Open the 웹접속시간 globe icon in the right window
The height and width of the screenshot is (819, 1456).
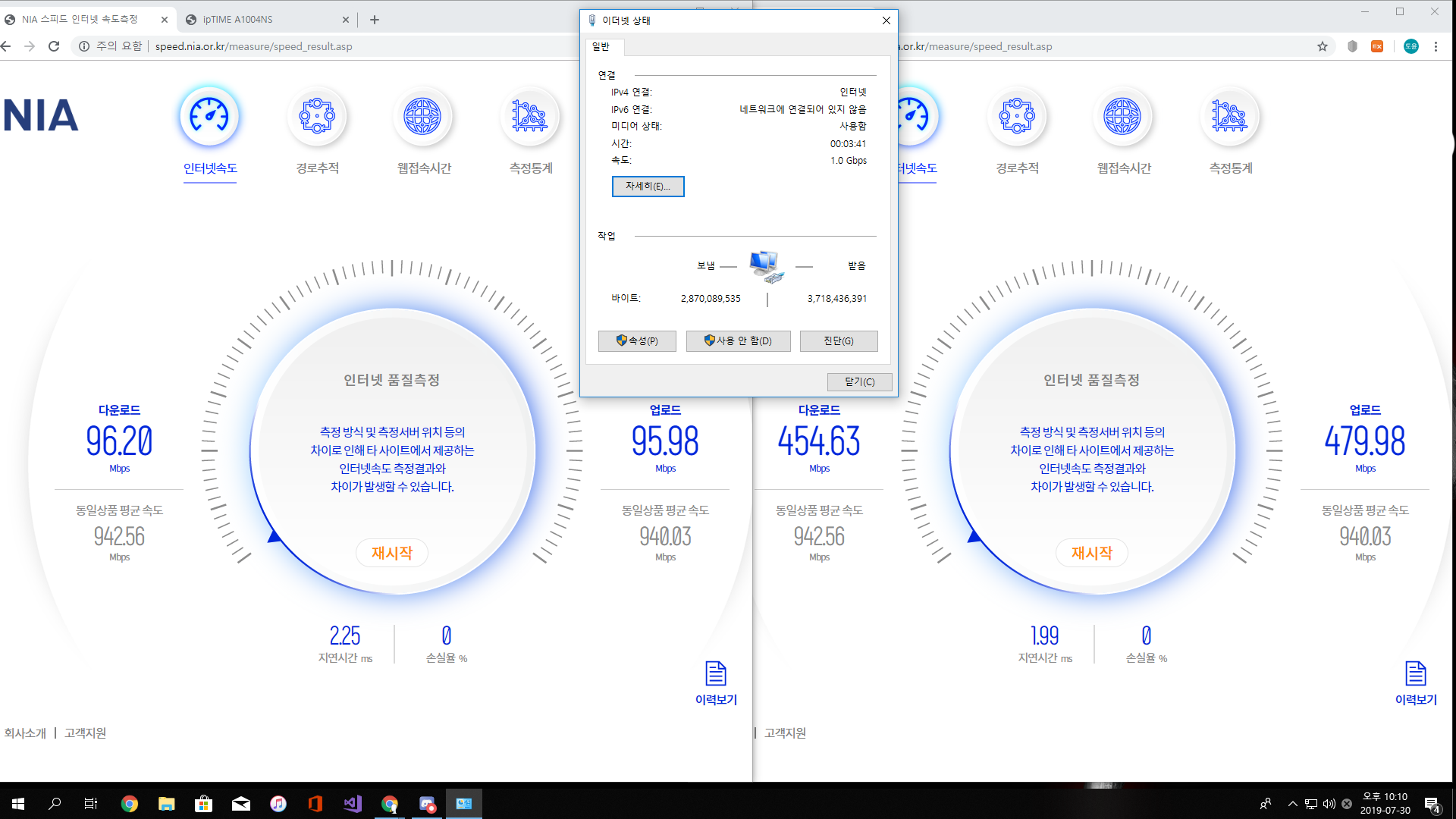tap(1122, 116)
